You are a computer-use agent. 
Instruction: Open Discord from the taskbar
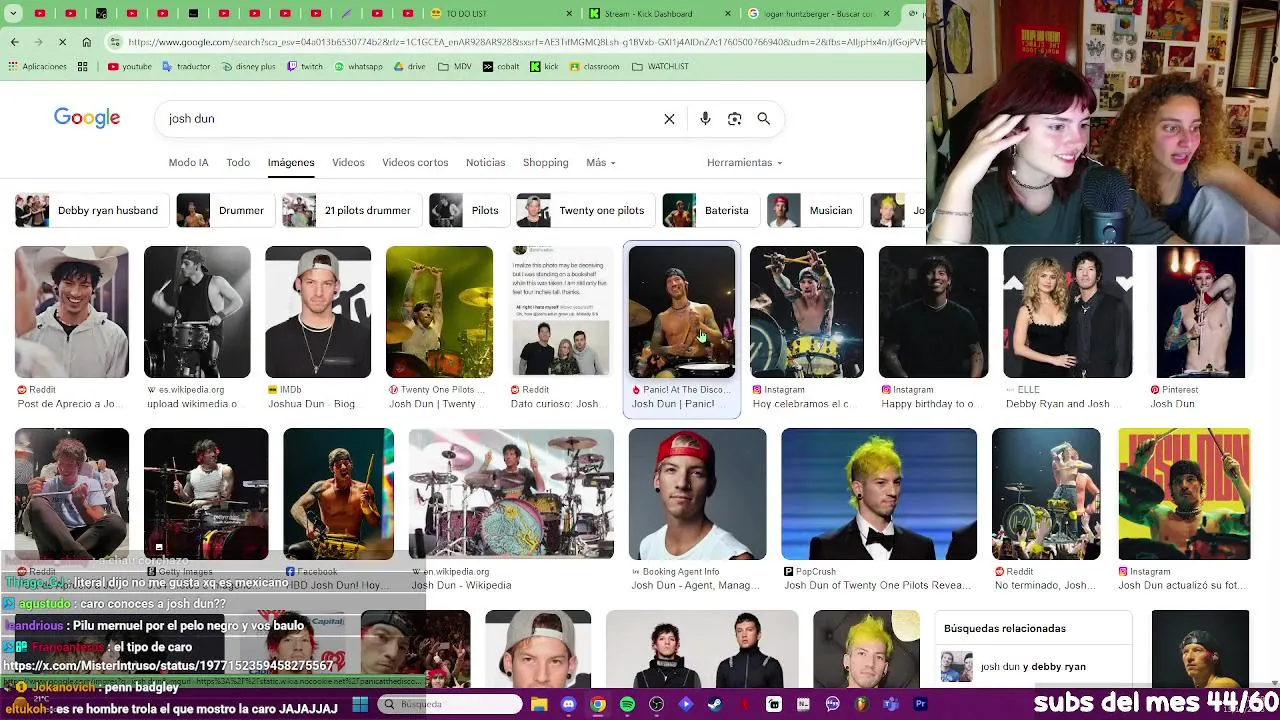coord(569,704)
